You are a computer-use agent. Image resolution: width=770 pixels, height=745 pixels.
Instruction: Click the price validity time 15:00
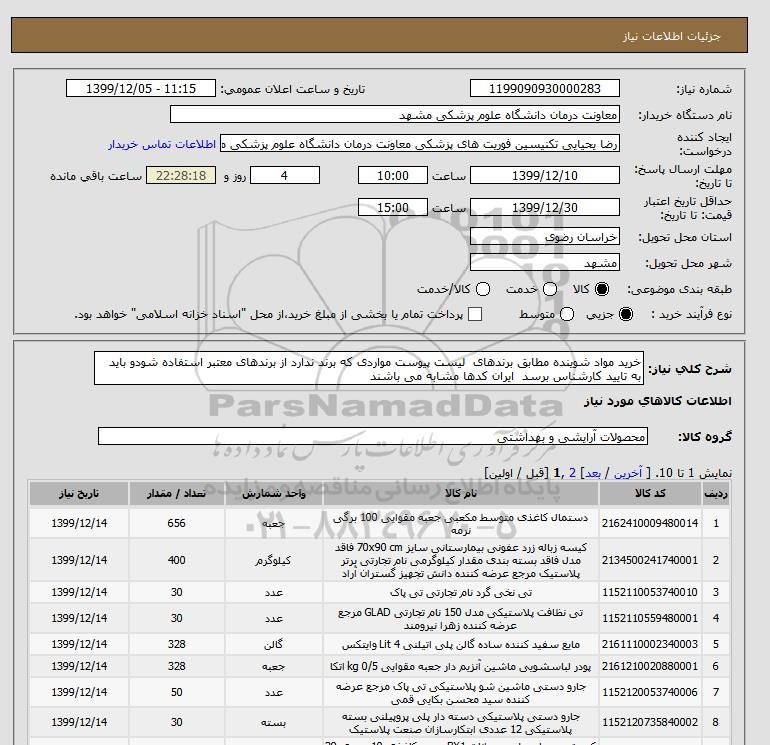point(393,207)
